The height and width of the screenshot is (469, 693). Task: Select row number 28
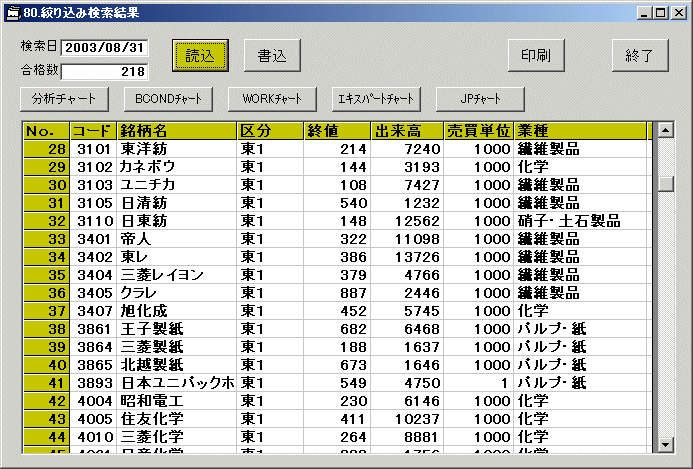[46, 149]
